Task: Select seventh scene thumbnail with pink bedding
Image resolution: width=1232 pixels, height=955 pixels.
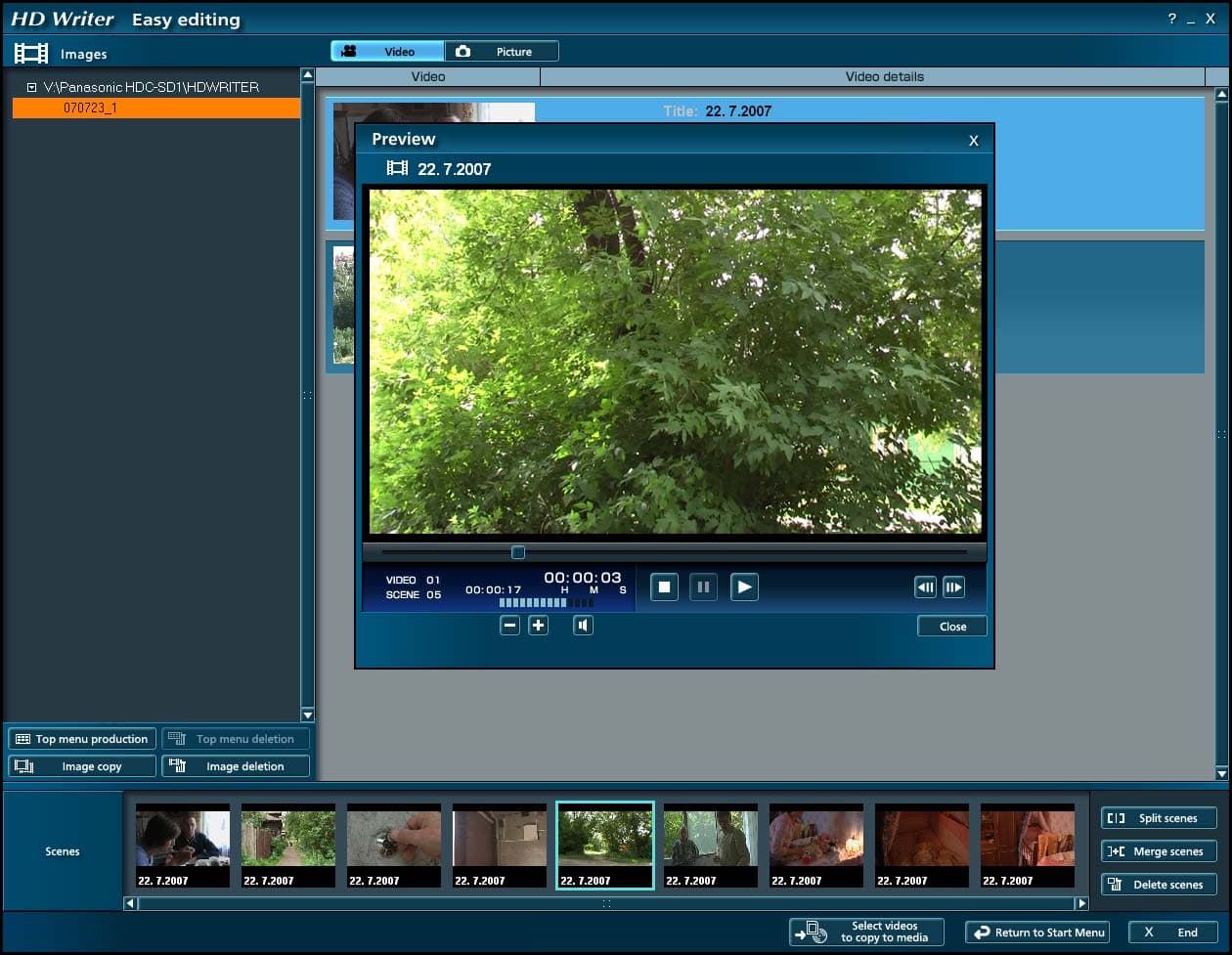Action: (x=816, y=846)
